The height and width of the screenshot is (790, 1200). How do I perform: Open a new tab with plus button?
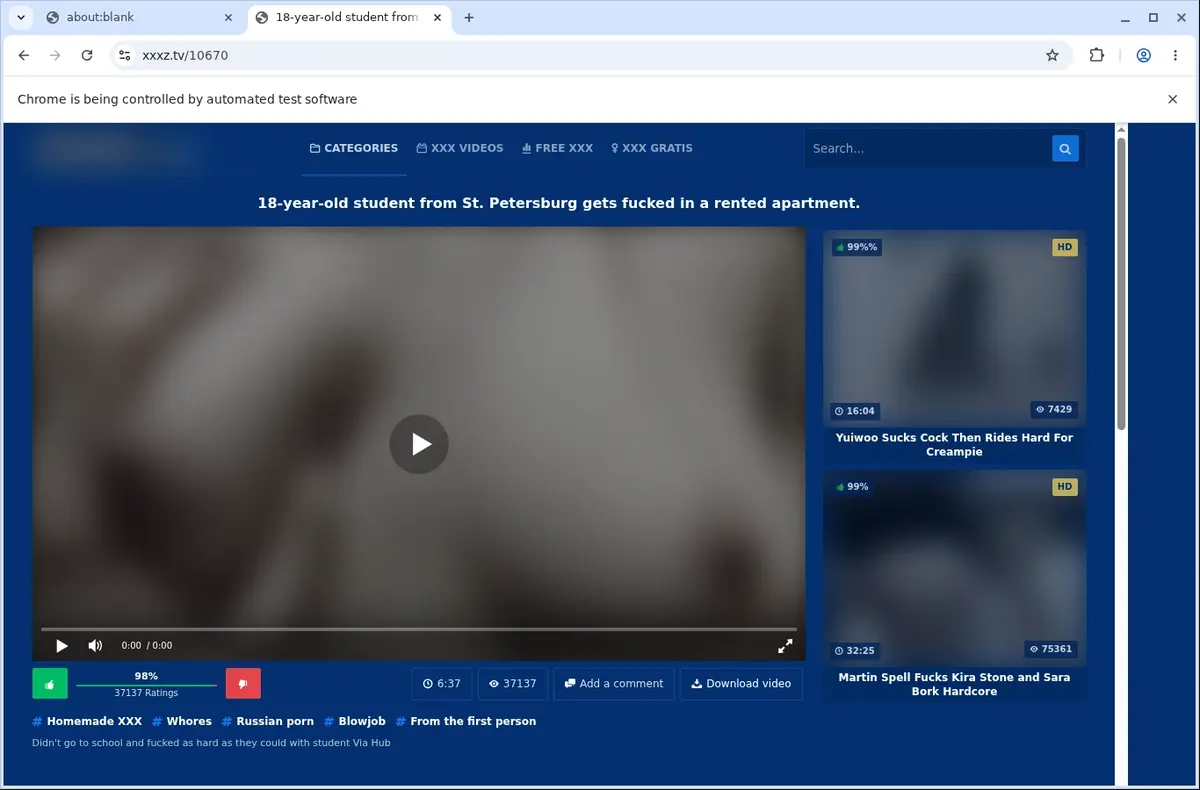pyautogui.click(x=469, y=17)
